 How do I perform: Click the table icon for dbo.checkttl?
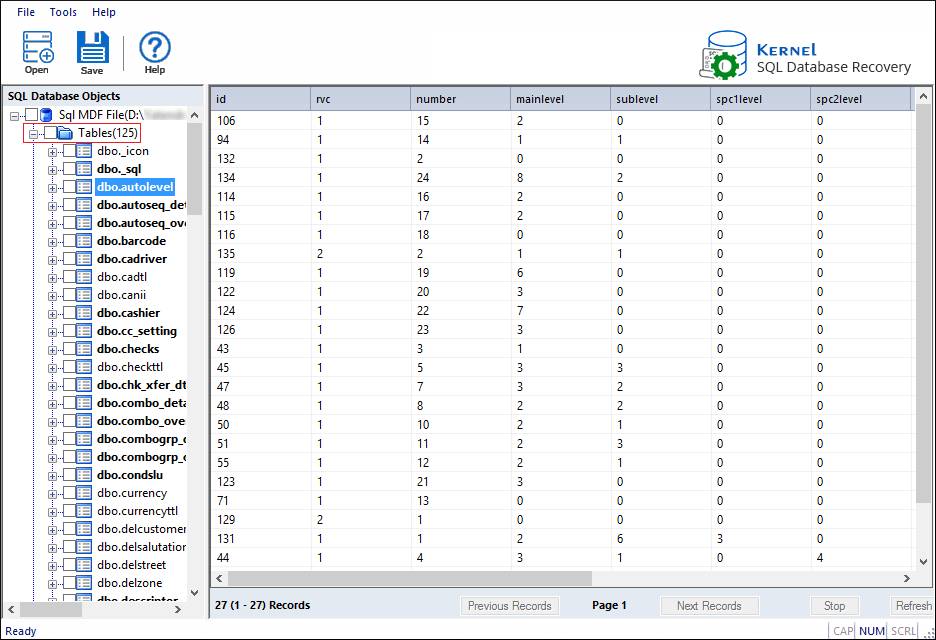84,367
